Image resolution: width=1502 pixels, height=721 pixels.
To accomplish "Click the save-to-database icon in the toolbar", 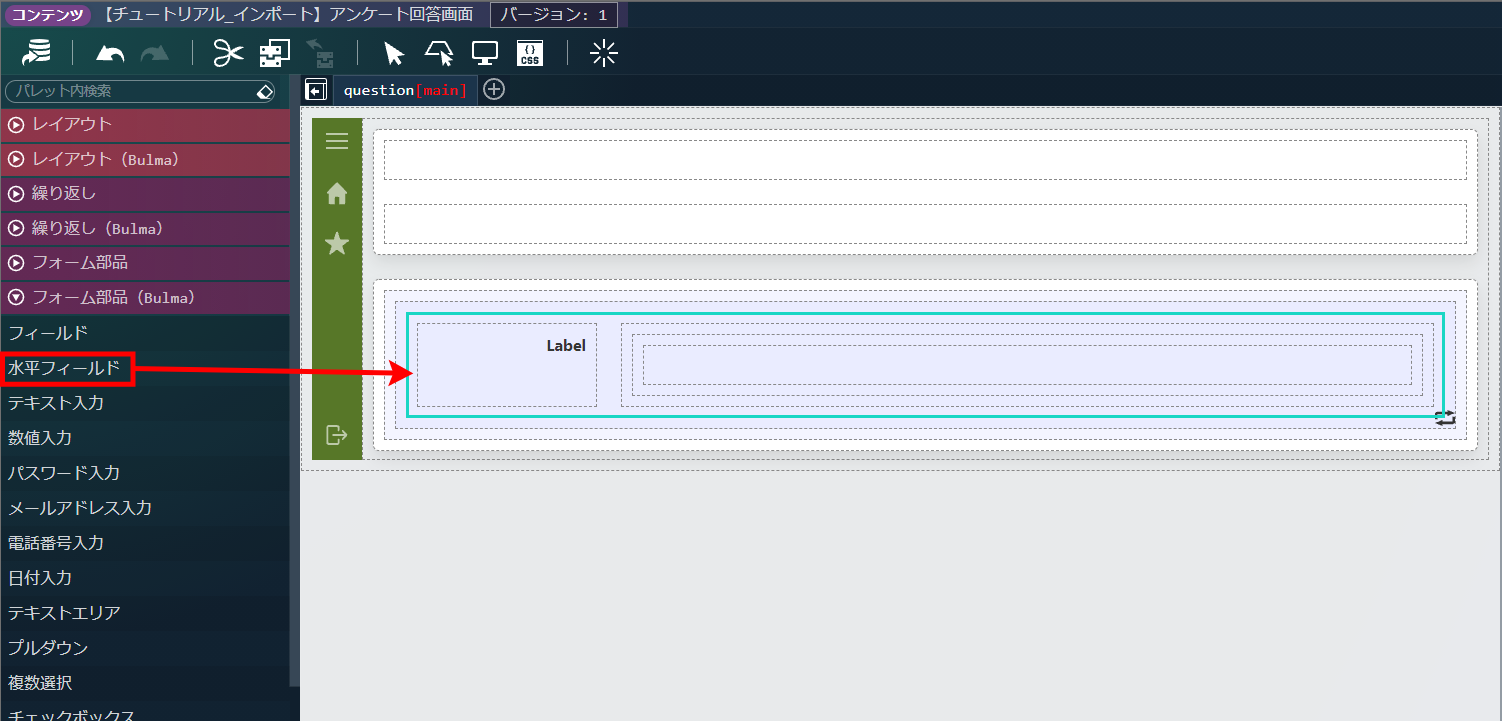I will (x=37, y=53).
